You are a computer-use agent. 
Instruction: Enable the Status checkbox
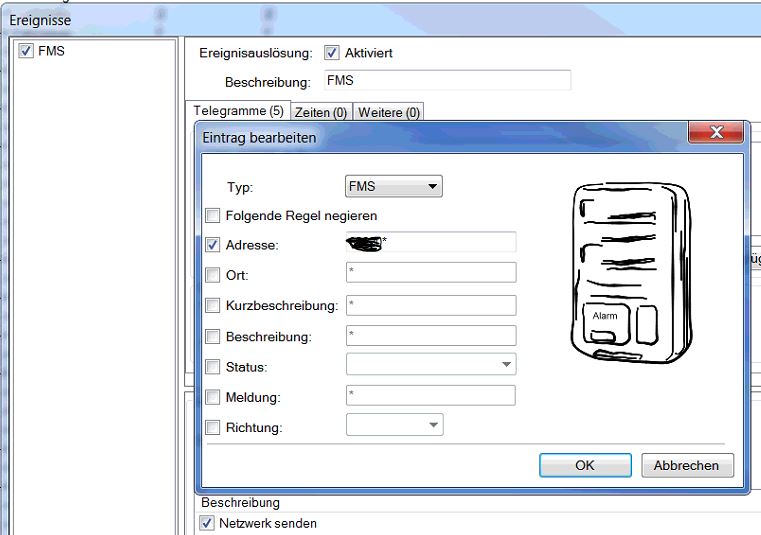coord(212,367)
